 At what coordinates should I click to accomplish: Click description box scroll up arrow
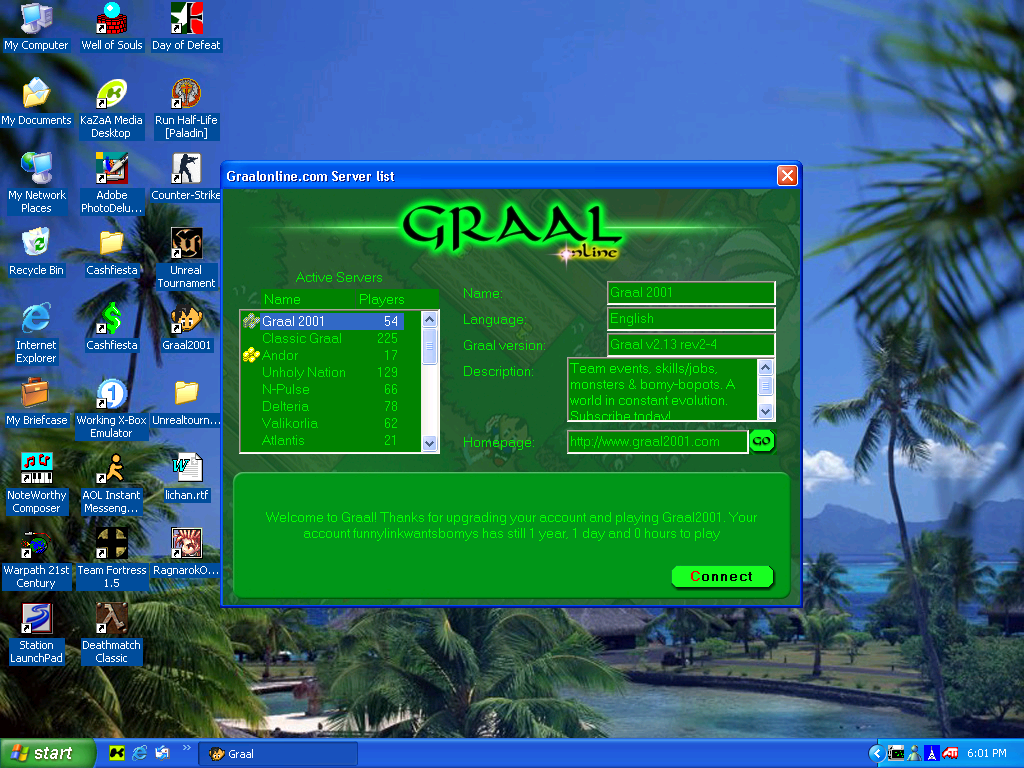(765, 367)
